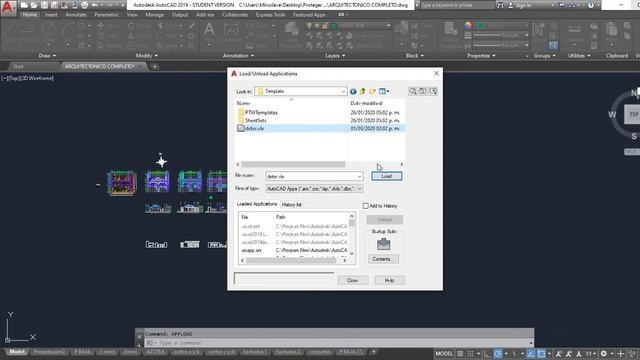Toggle polar tracking in status bar
640x360 pixels.
tap(498, 353)
